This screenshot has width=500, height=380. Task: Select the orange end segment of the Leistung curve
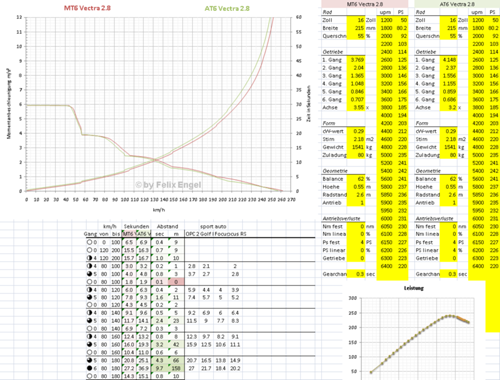463,320
